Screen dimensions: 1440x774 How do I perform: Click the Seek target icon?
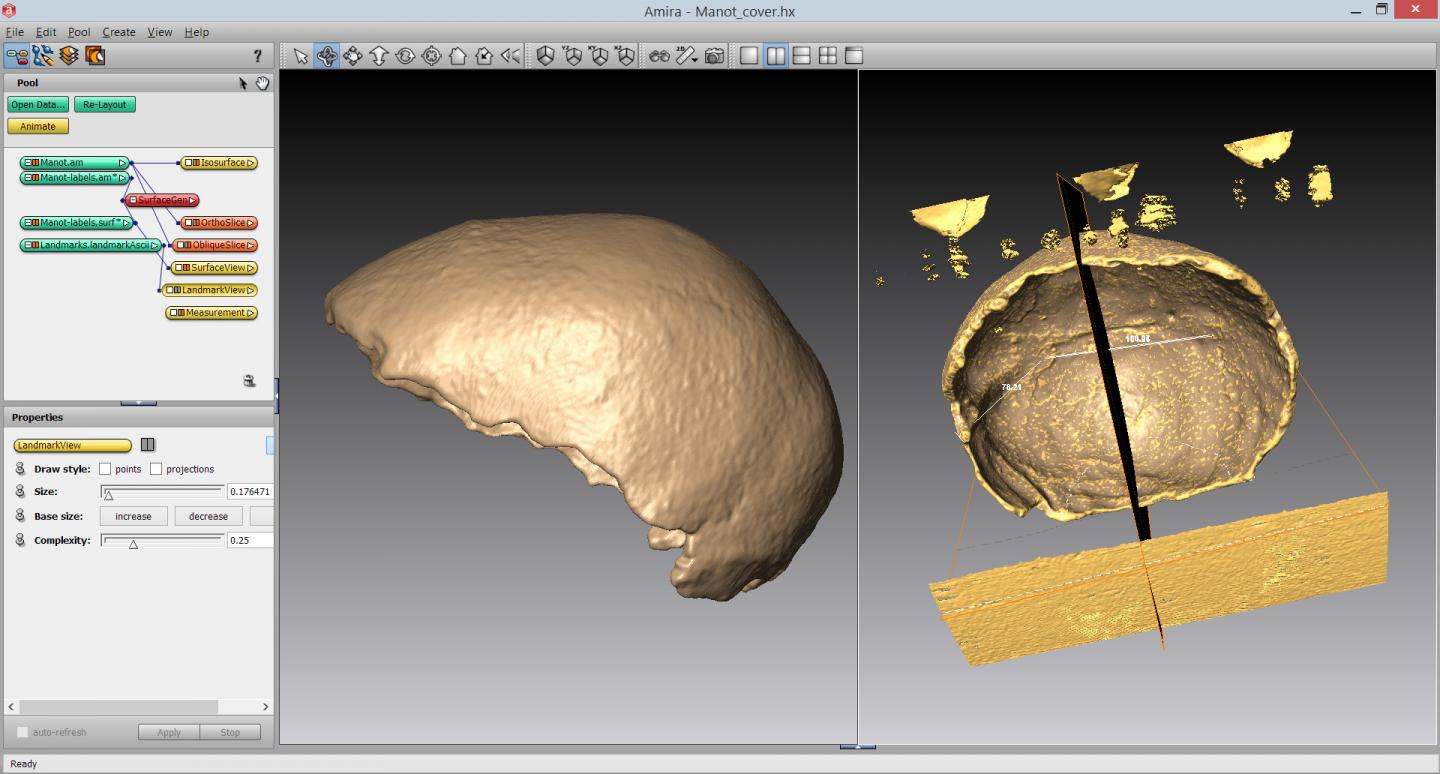pos(432,56)
